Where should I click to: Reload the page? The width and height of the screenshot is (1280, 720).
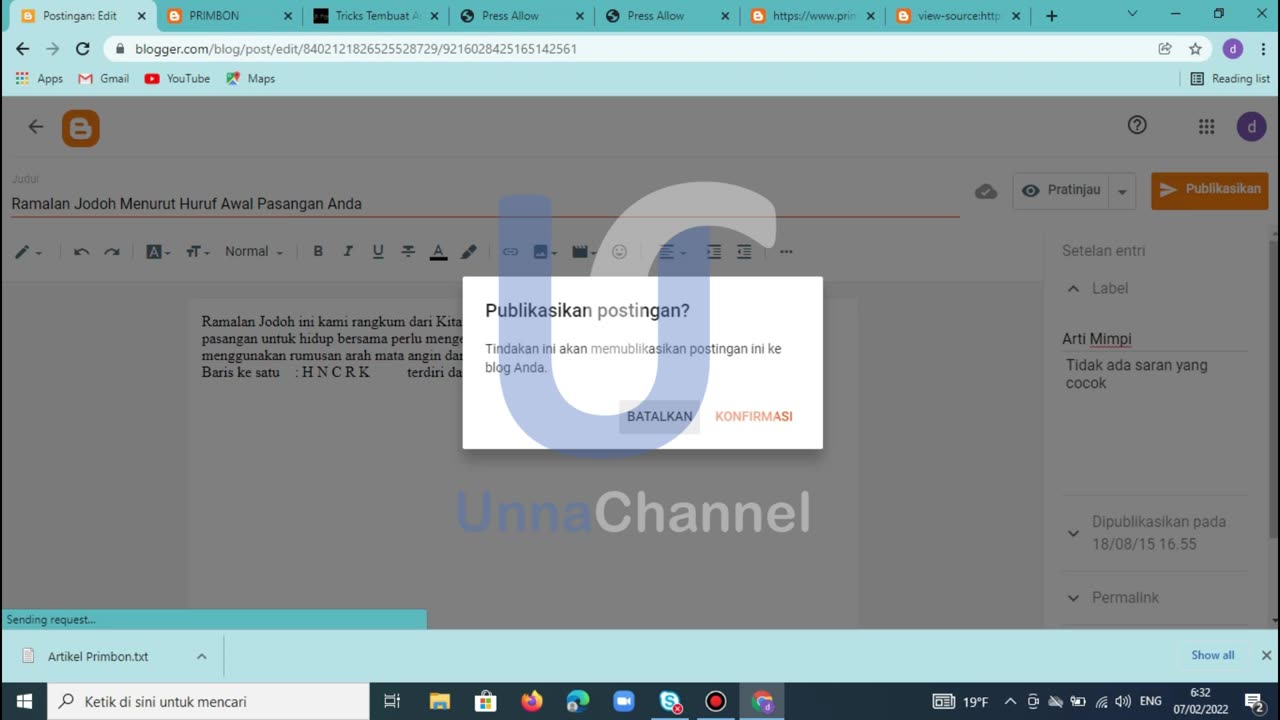point(82,49)
